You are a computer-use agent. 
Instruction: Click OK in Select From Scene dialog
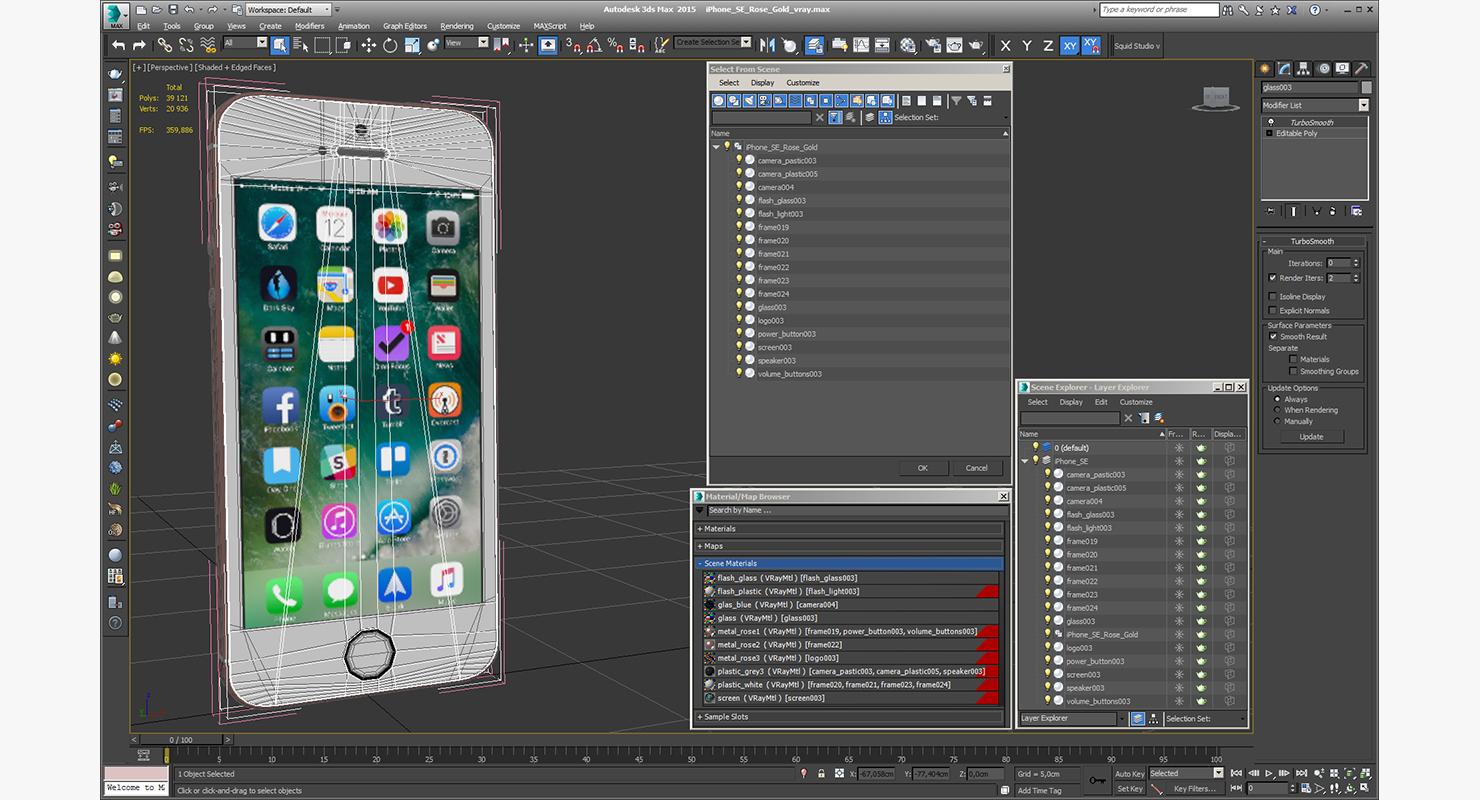point(923,468)
